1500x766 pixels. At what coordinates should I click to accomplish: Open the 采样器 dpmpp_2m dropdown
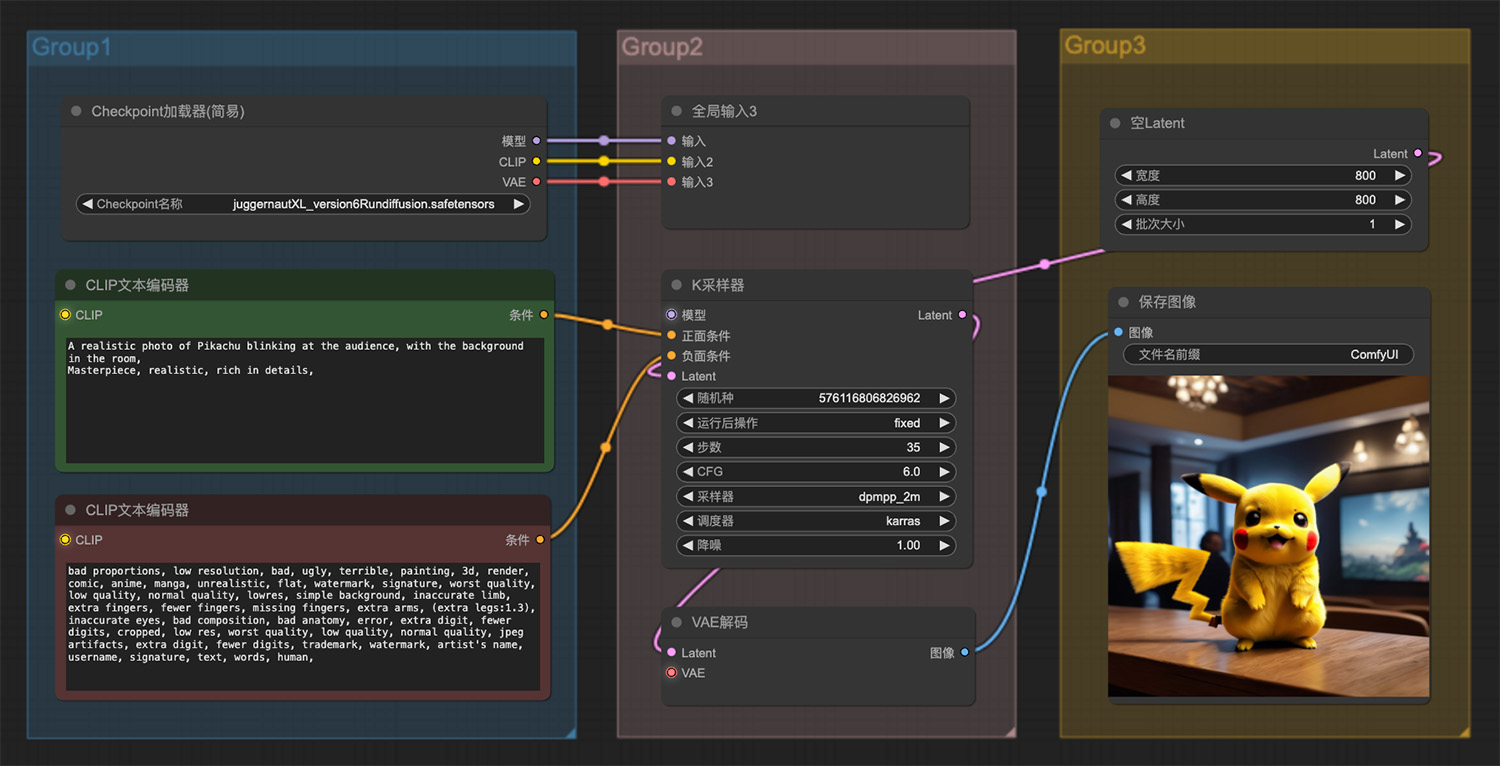click(x=816, y=496)
